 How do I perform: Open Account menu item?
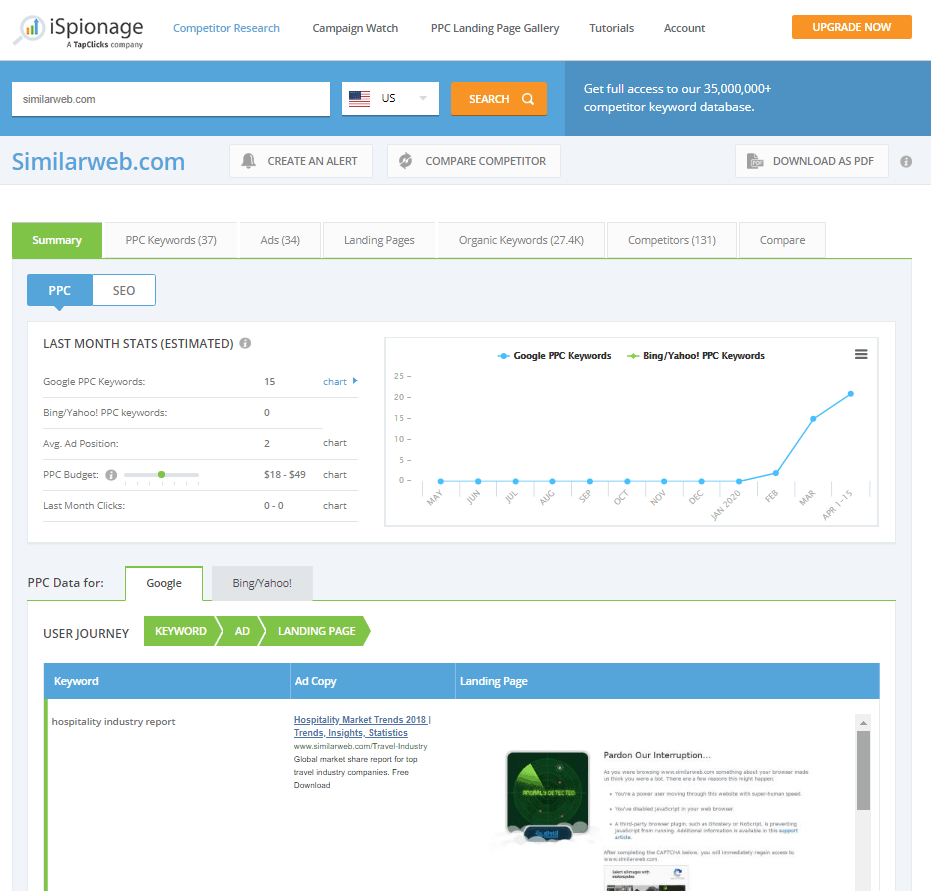pos(685,28)
